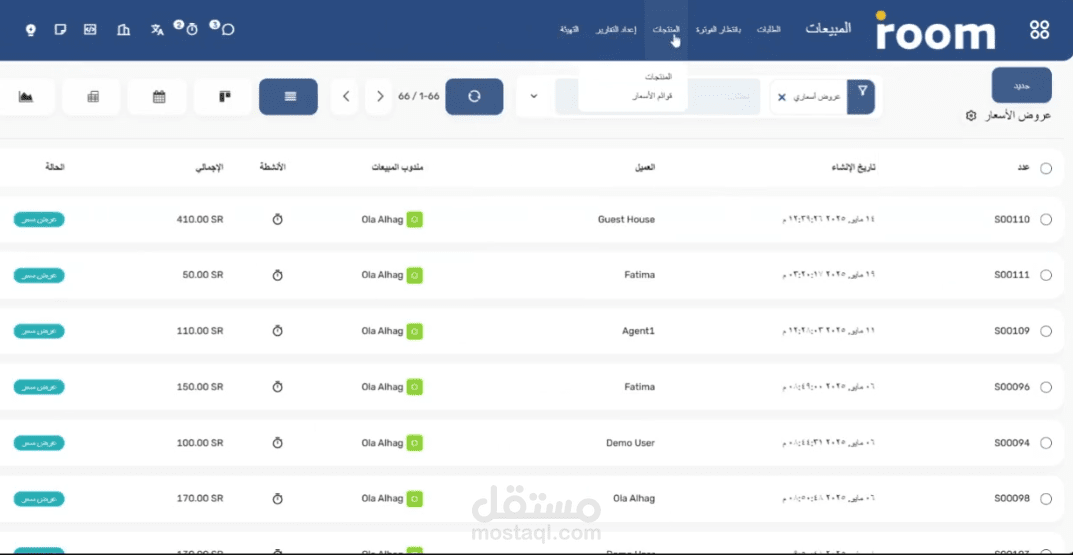This screenshot has height=555, width=1073.
Task: Click the جديد new button
Action: click(x=1022, y=86)
